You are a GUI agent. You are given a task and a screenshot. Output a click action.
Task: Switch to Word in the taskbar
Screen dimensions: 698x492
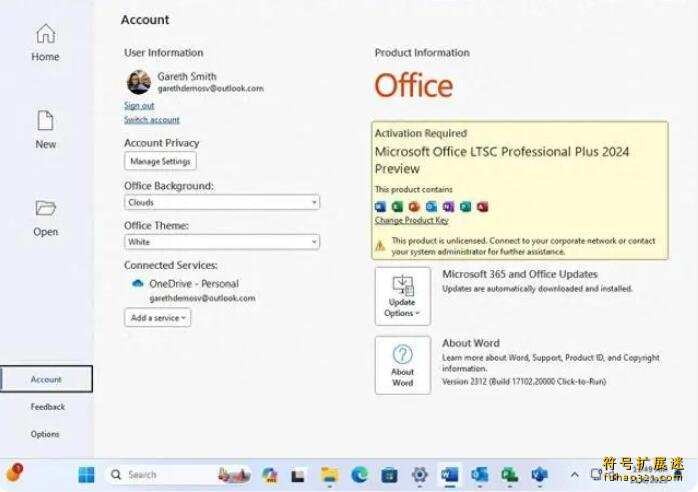(450, 475)
